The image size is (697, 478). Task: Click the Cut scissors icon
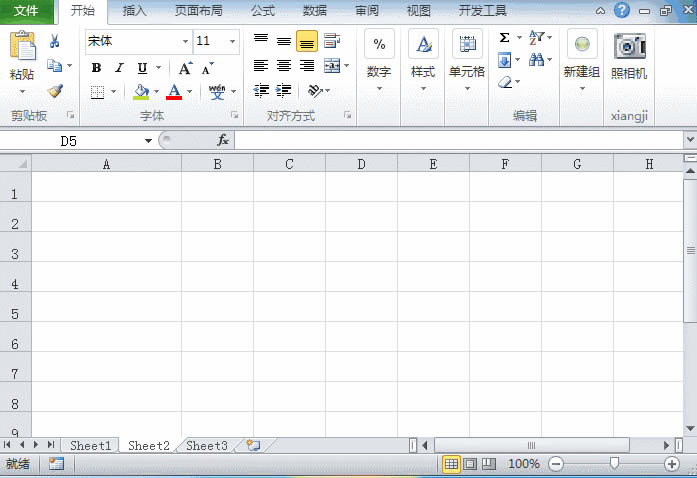tap(54, 41)
